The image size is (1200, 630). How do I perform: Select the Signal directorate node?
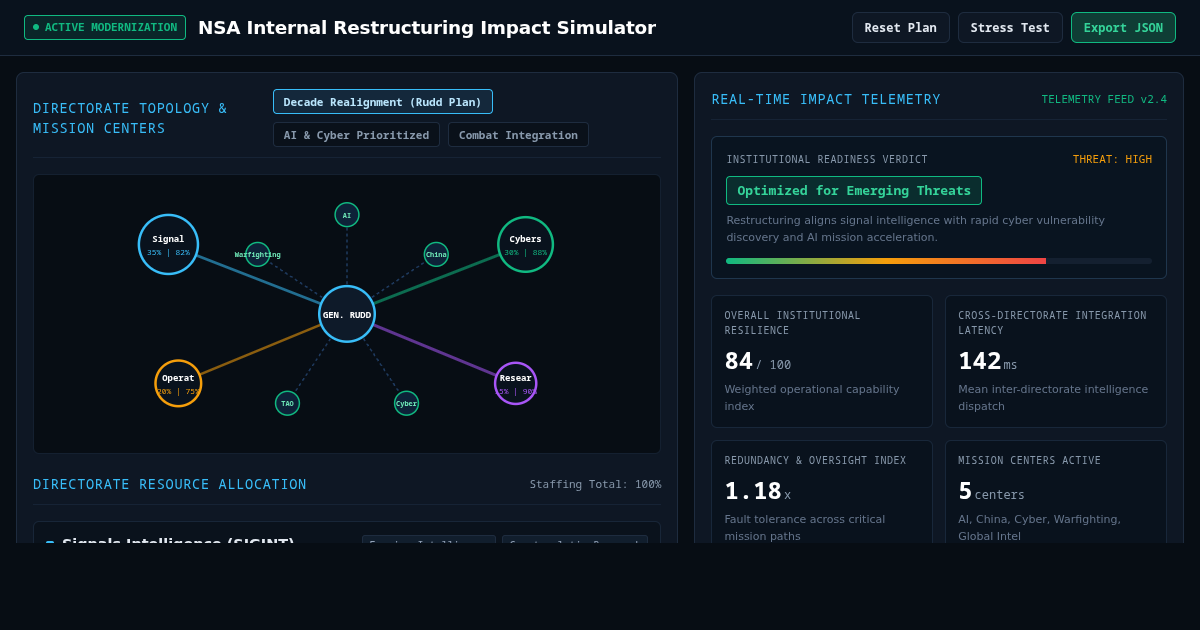tap(168, 244)
